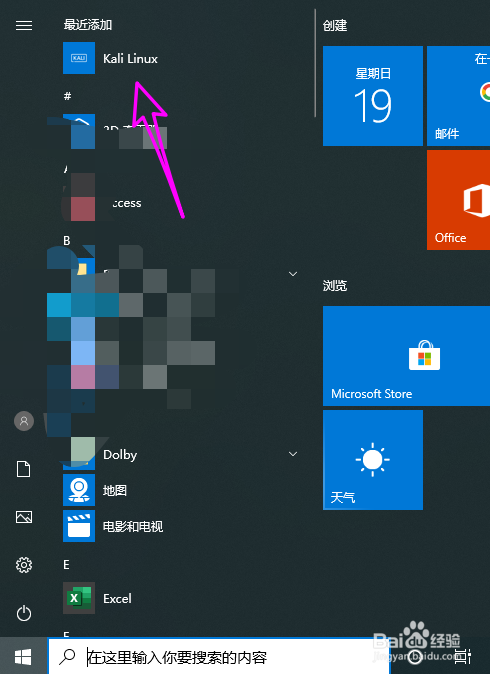Screen dimensions: 490x674
Task: Open the 邮件 (Mail) tile
Action: tap(458, 96)
